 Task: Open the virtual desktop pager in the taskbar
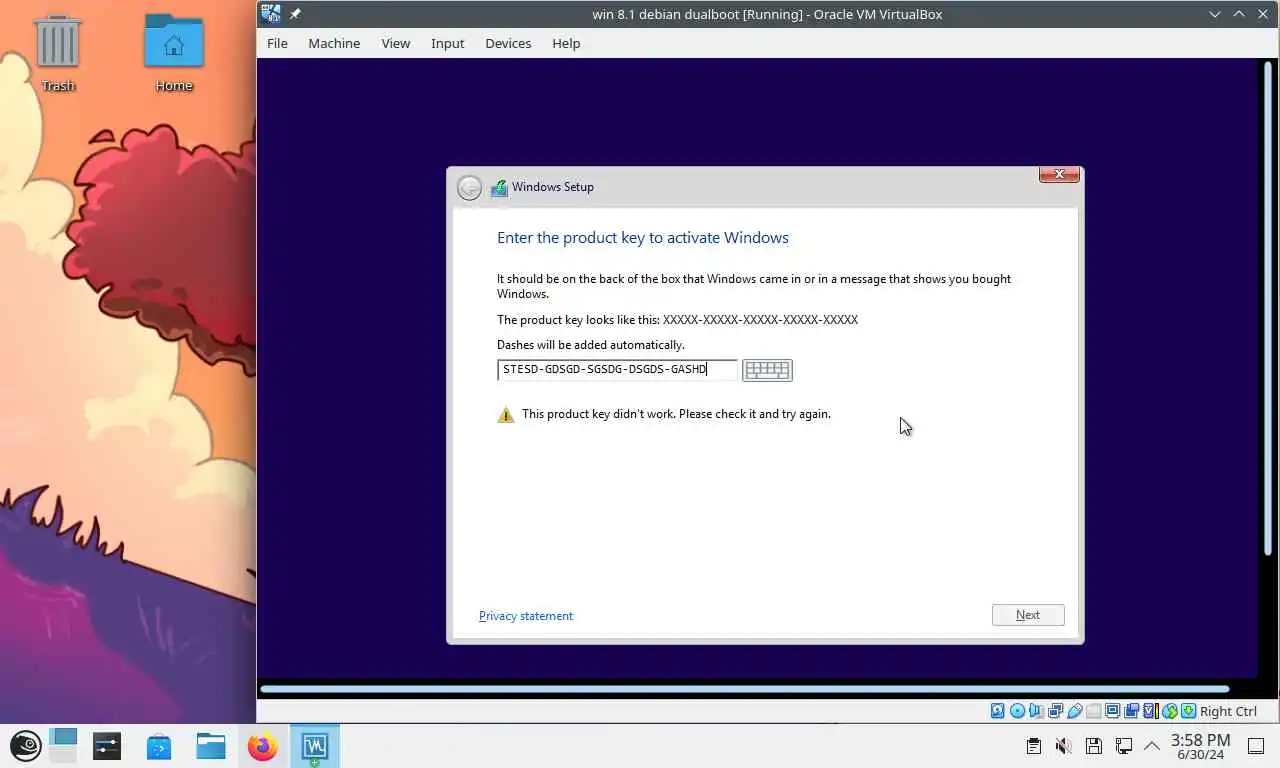click(64, 745)
